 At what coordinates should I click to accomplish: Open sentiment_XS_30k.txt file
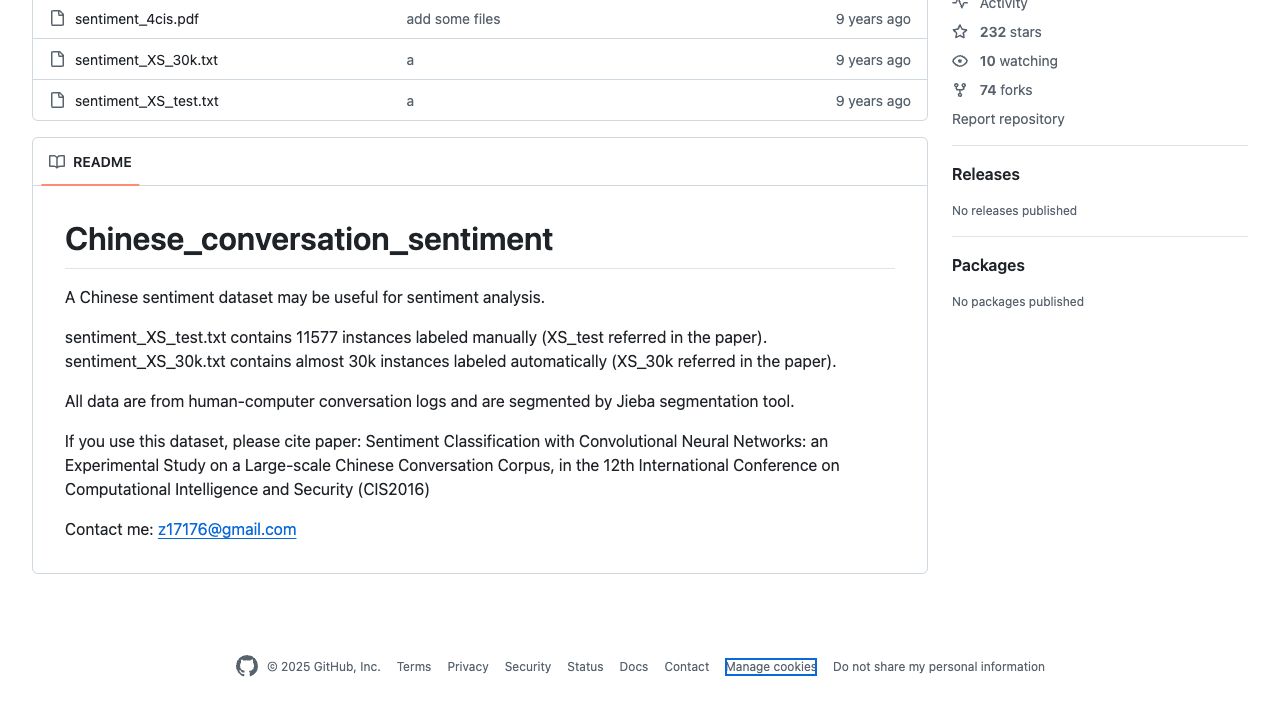pos(146,60)
